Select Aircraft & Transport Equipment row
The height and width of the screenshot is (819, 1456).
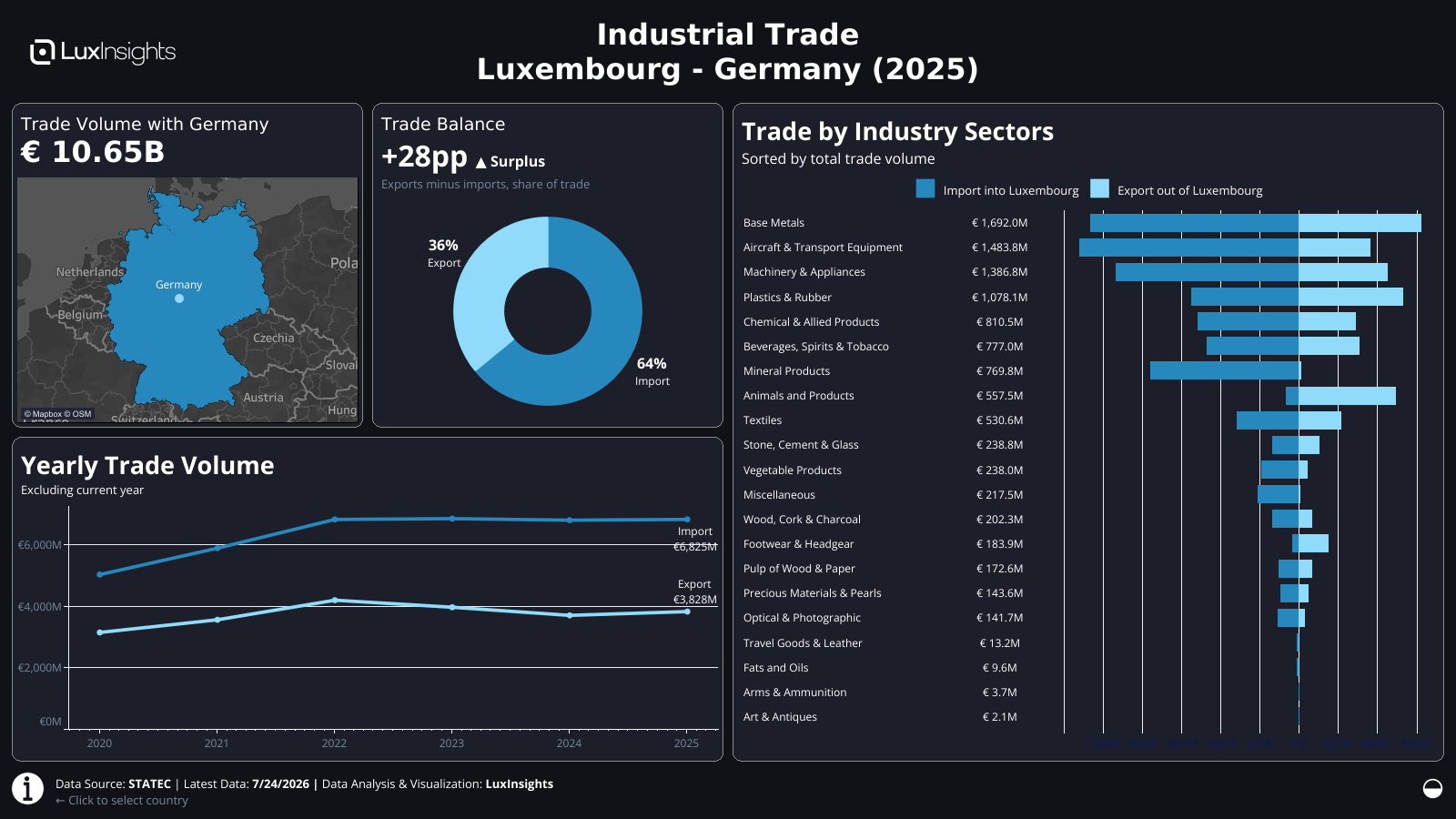(x=1083, y=248)
